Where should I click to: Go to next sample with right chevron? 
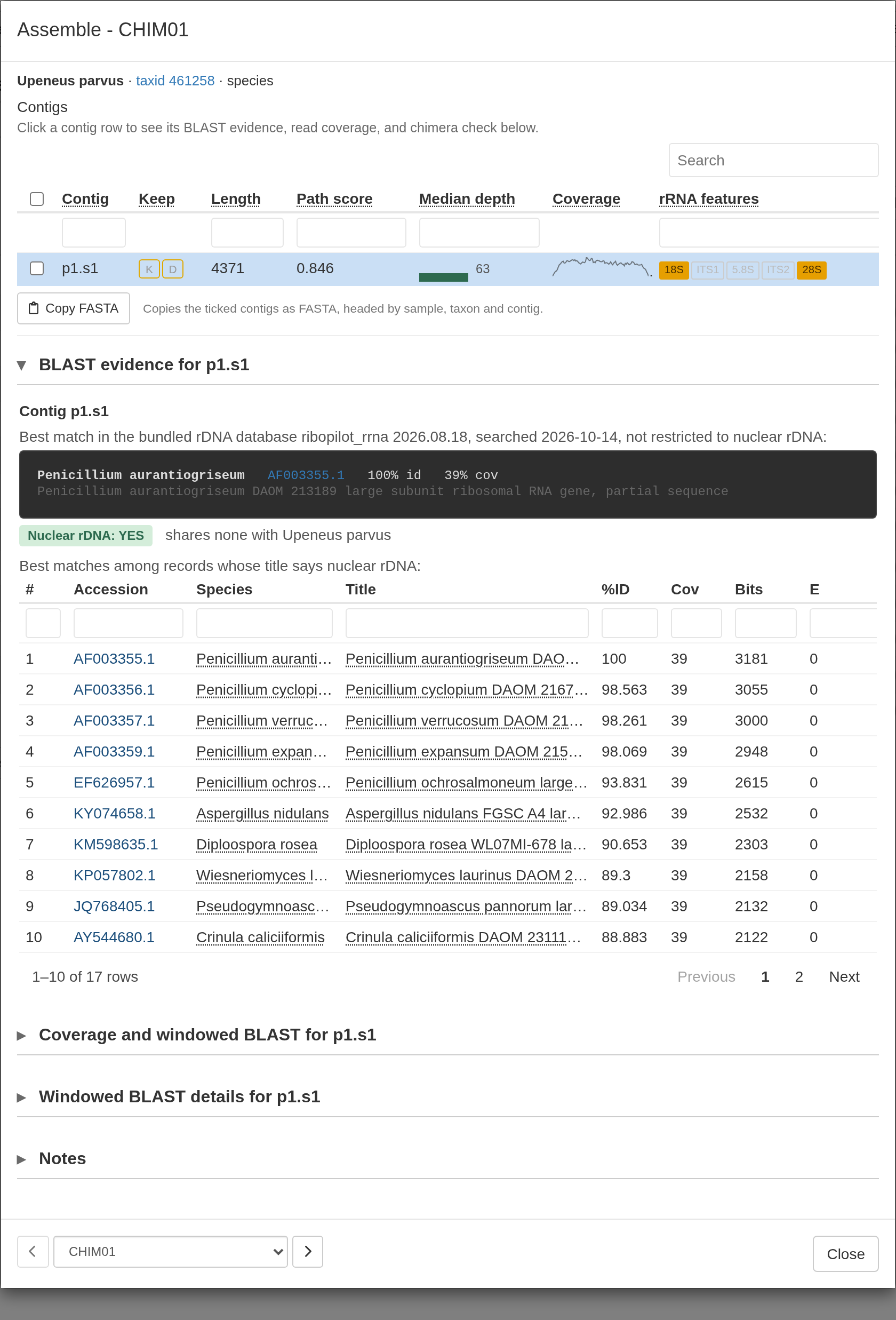pyautogui.click(x=308, y=1251)
